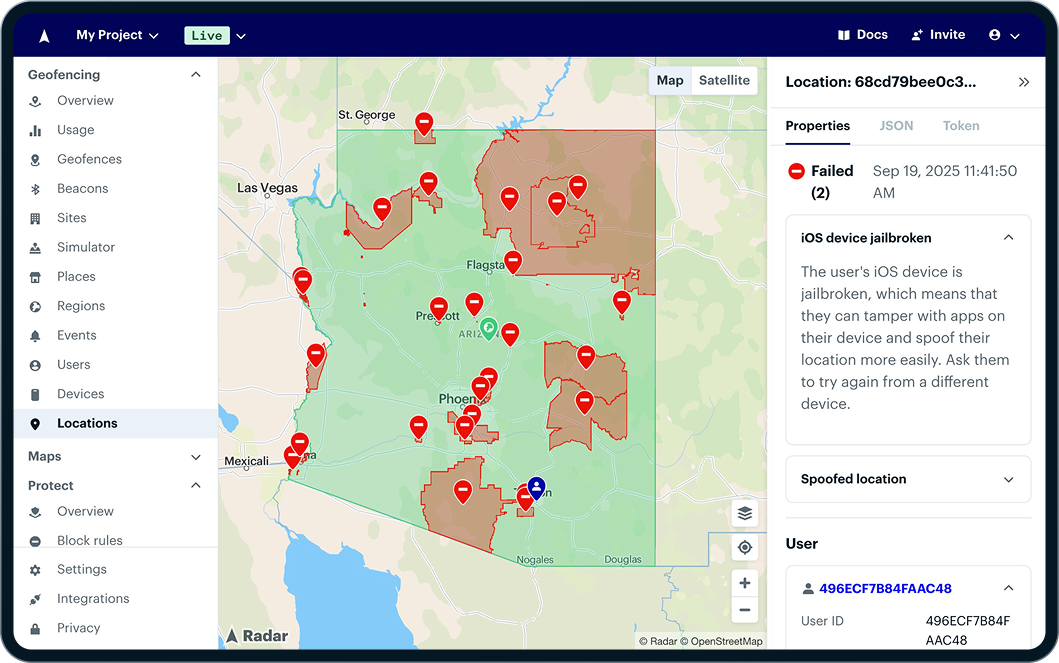Image resolution: width=1059 pixels, height=663 pixels.
Task: Switch to the JSON tab
Action: pos(896,126)
